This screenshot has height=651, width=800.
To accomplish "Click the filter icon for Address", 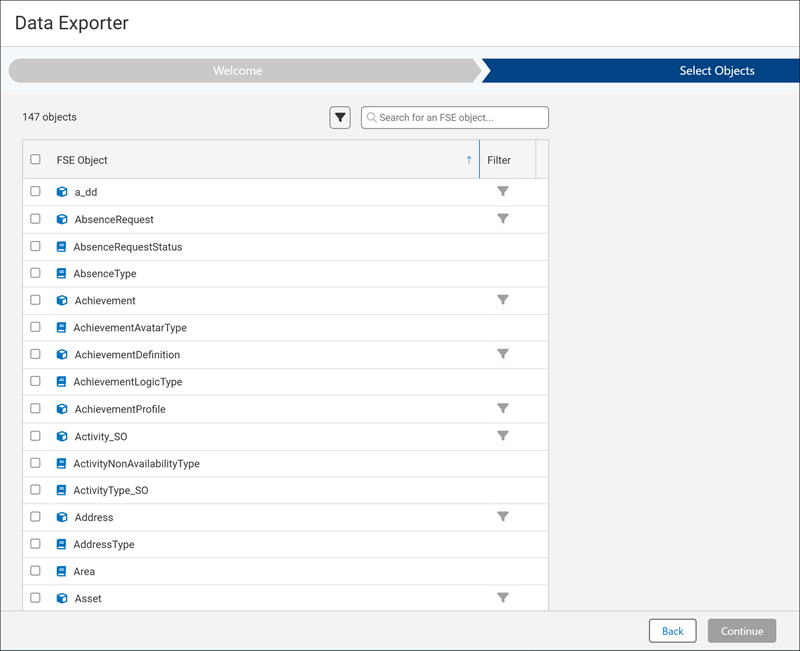I will click(x=503, y=517).
